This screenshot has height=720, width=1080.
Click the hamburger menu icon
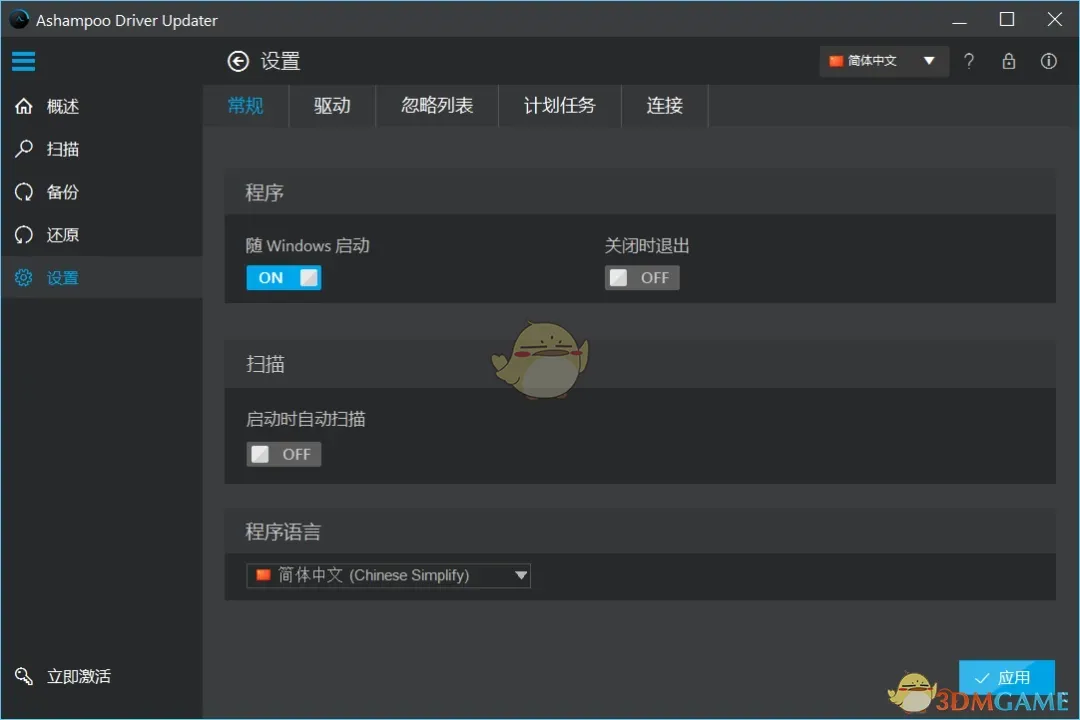23,61
